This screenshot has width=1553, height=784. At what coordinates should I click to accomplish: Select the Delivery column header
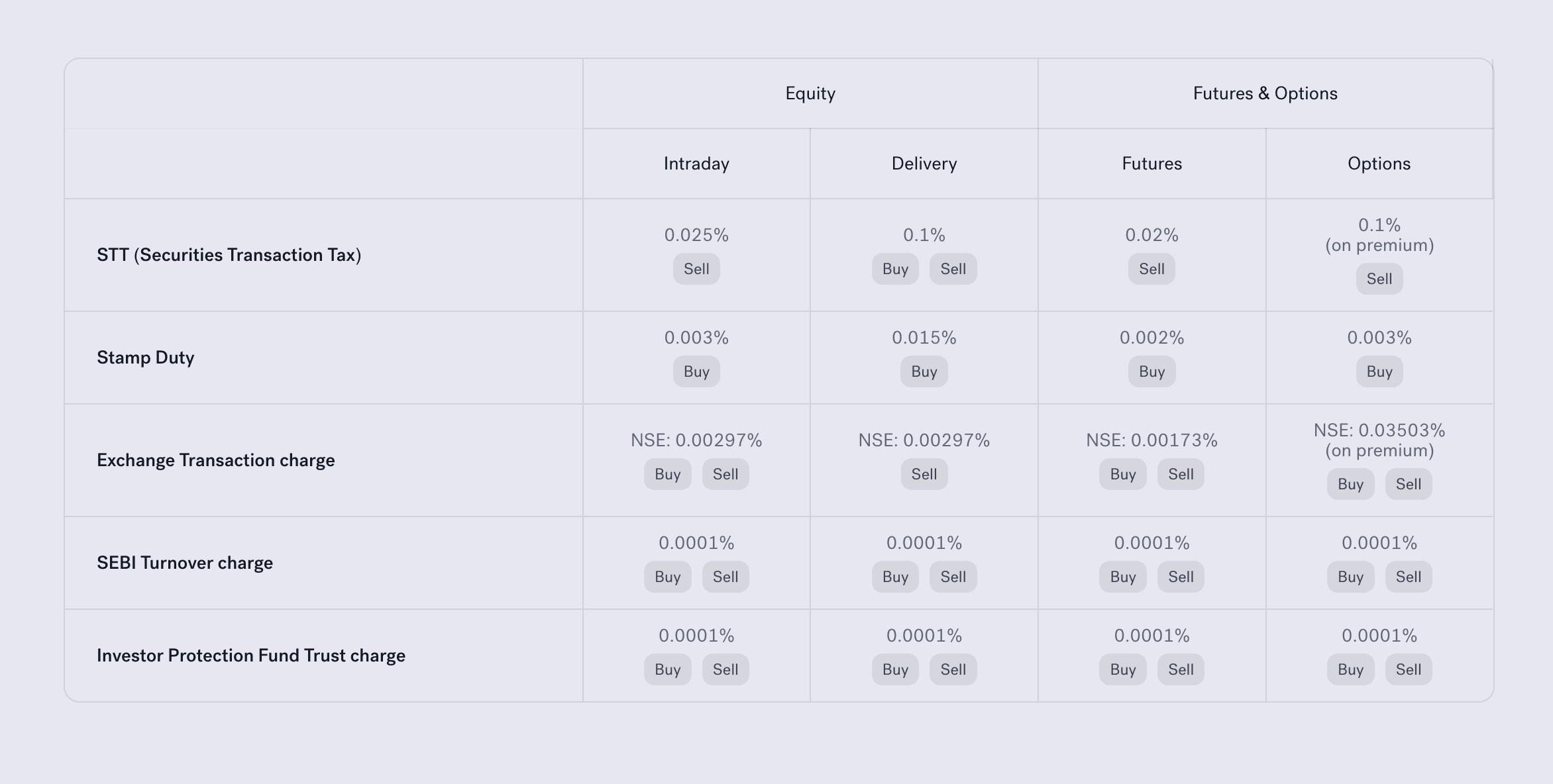[924, 164]
